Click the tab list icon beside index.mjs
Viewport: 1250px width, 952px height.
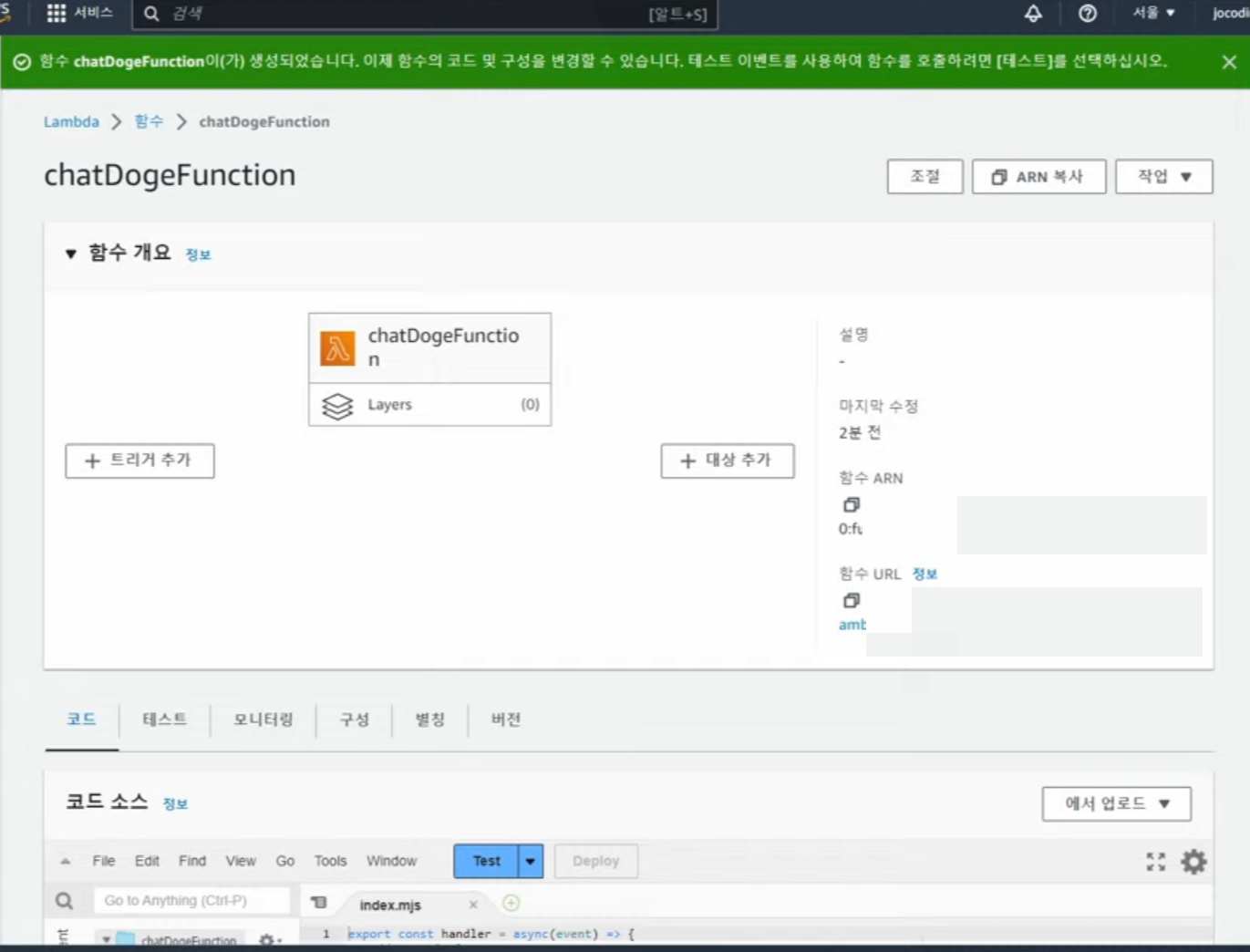coord(318,903)
